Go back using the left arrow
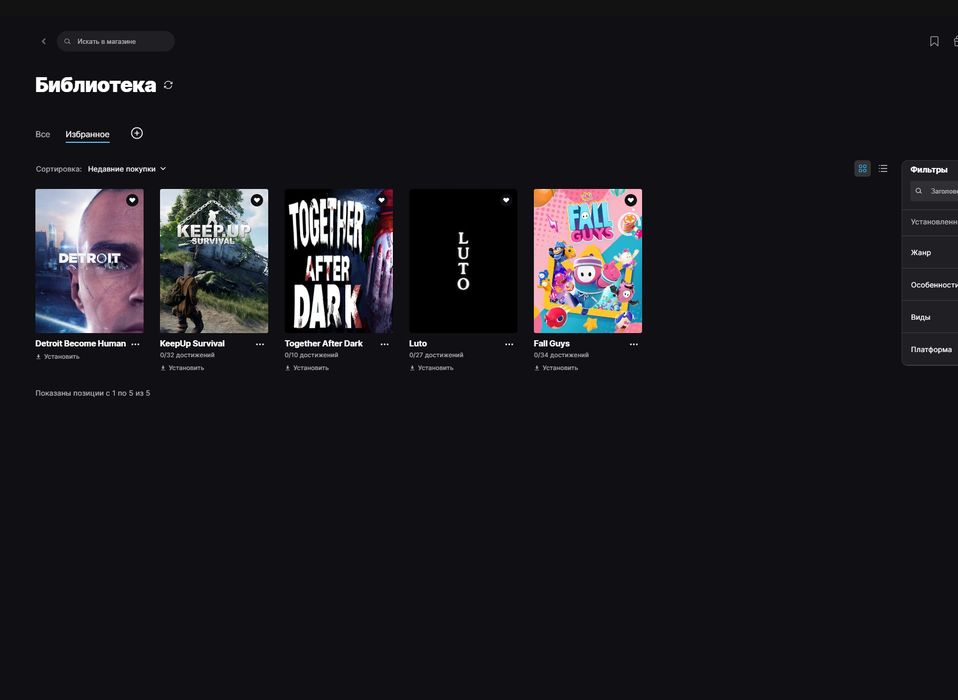Screen dimensions: 958x700 pyautogui.click(x=43, y=42)
